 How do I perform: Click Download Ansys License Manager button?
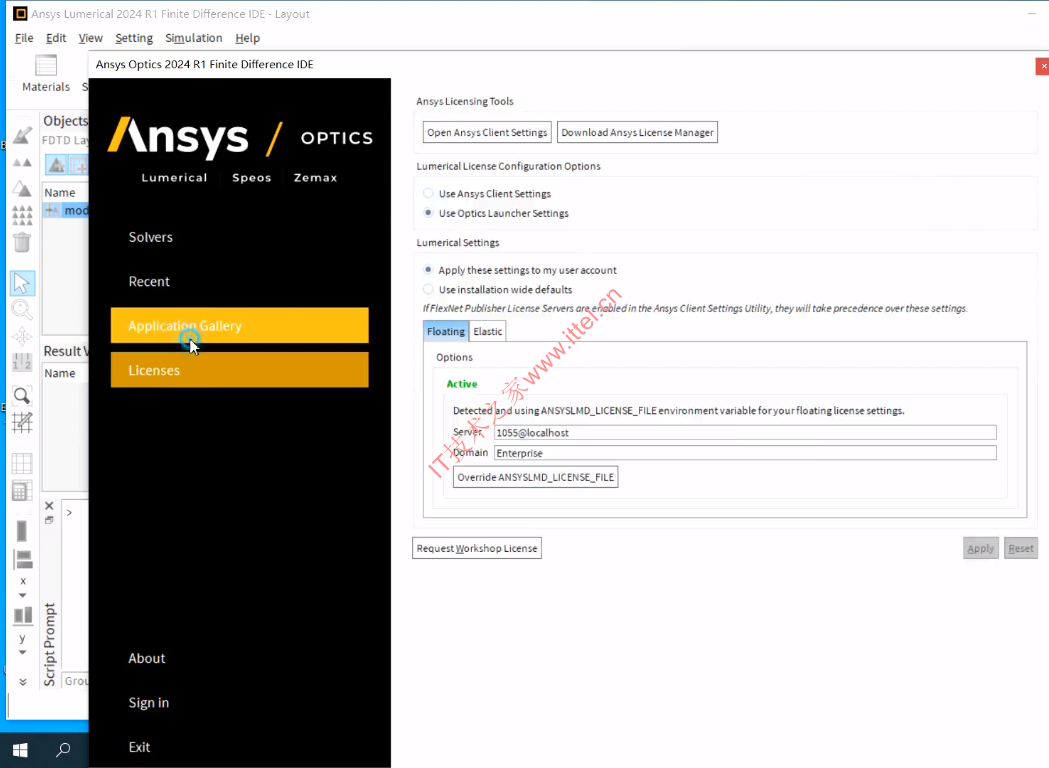pos(637,132)
